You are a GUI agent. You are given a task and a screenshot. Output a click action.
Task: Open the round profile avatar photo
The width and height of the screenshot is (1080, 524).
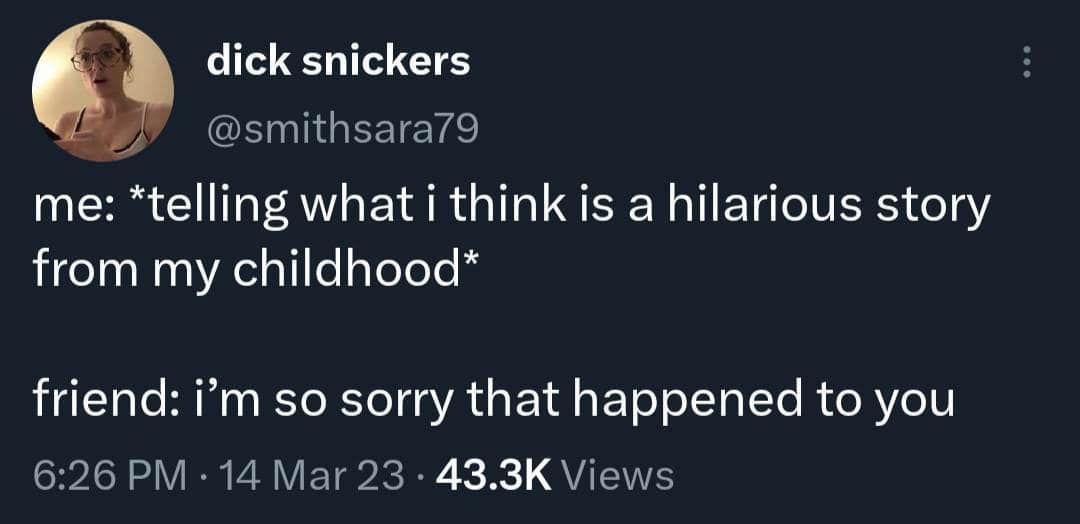103,90
